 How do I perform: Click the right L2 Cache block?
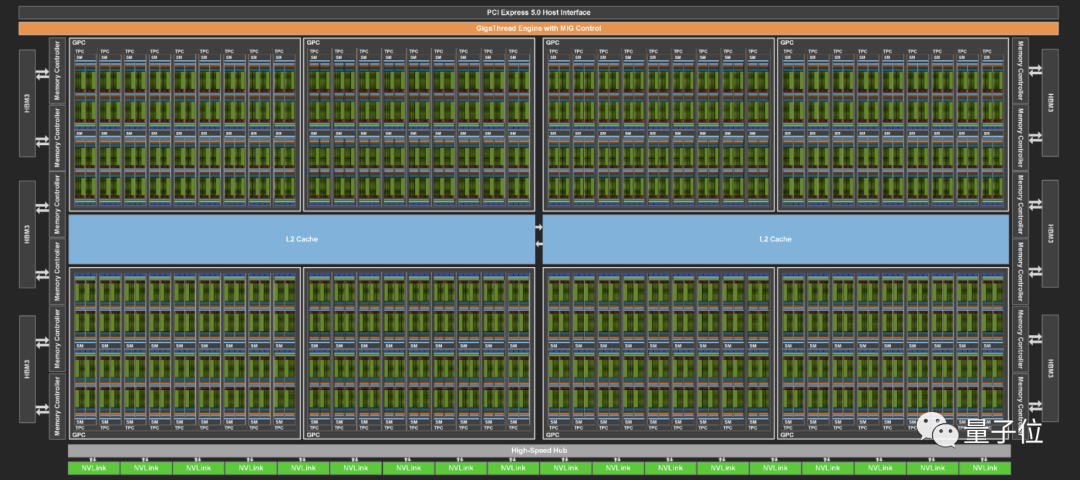(x=775, y=239)
